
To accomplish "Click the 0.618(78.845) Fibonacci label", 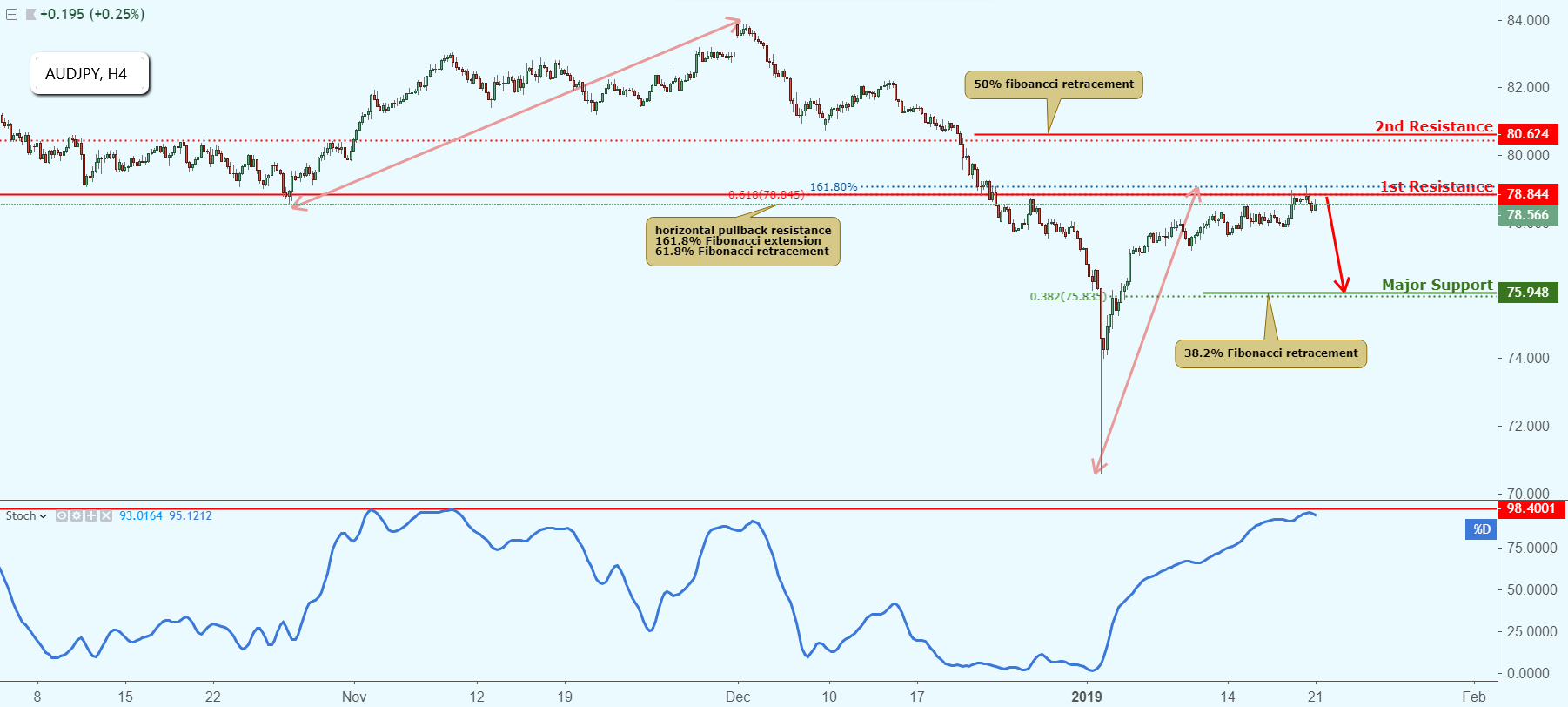I will coord(766,195).
